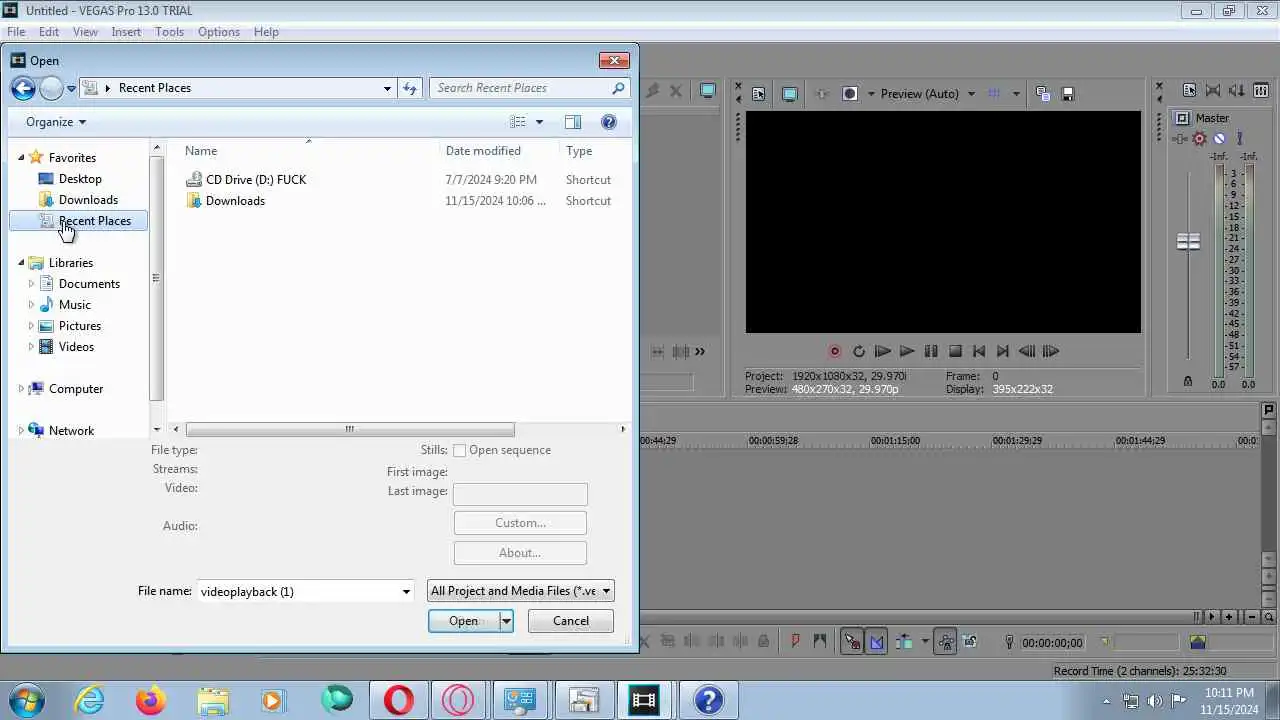Toggle Lock Envelopes to Events
The width and height of the screenshot is (1280, 720).
coord(945,642)
